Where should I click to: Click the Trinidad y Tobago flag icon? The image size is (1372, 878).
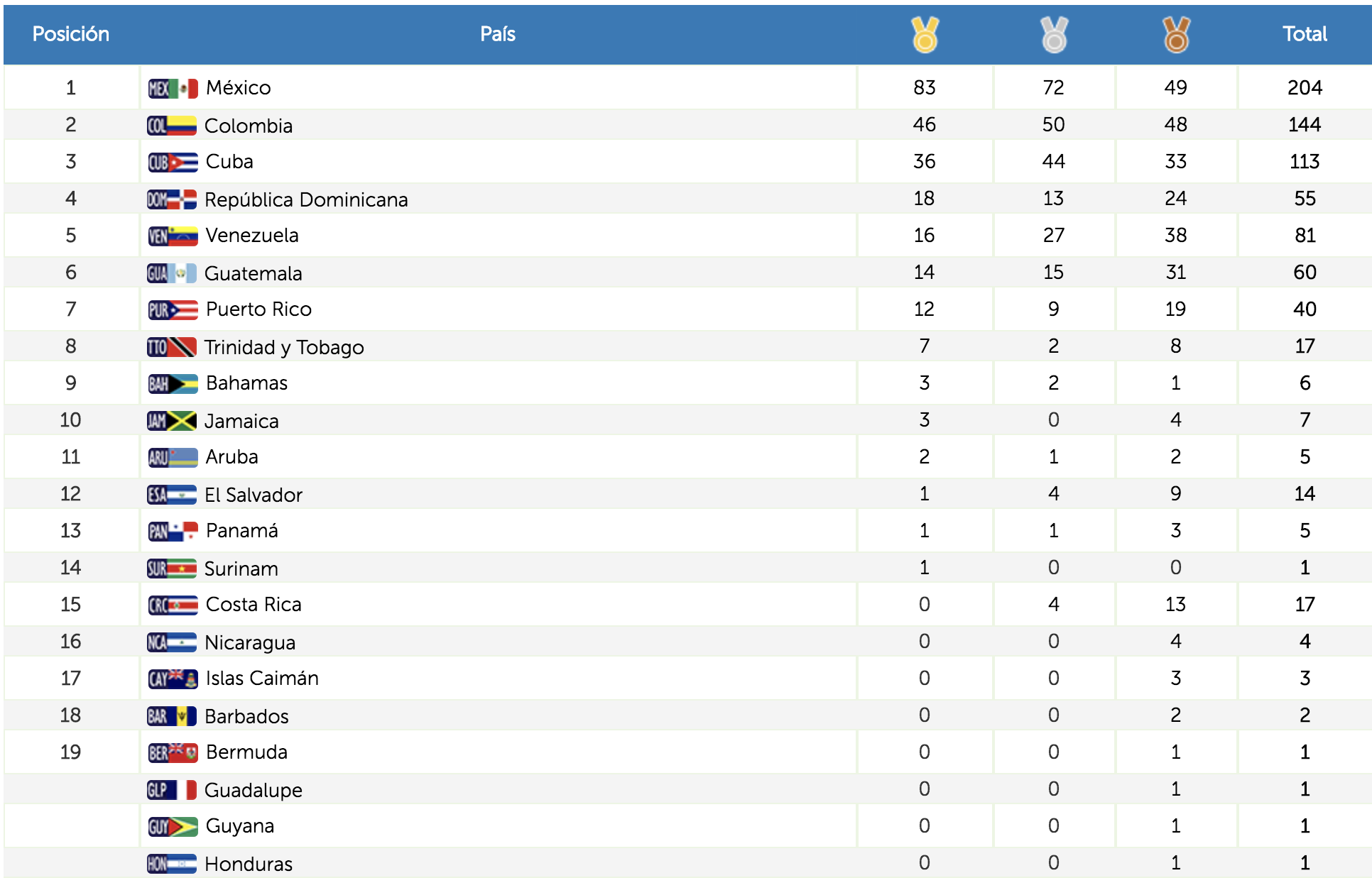172,347
